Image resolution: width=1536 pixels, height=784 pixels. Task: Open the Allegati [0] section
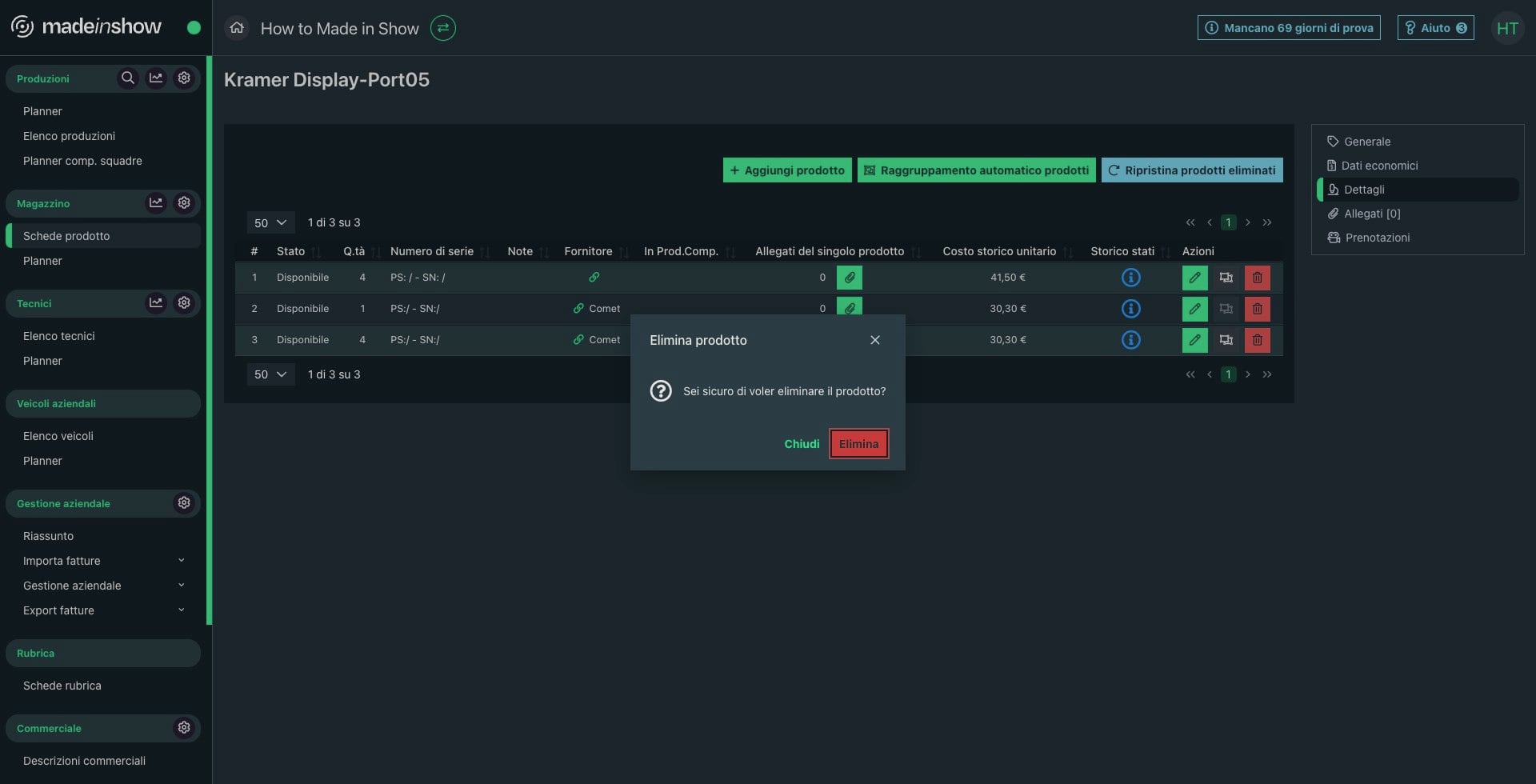point(1418,214)
